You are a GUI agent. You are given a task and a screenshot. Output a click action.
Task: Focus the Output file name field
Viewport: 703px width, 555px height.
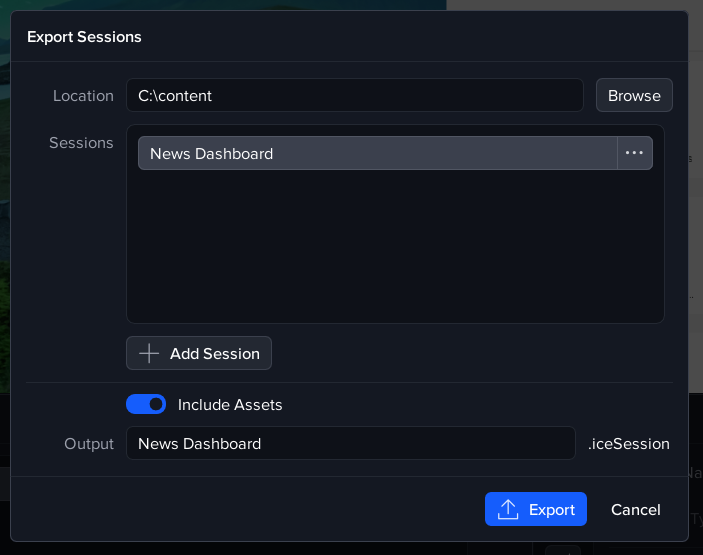[x=350, y=443]
